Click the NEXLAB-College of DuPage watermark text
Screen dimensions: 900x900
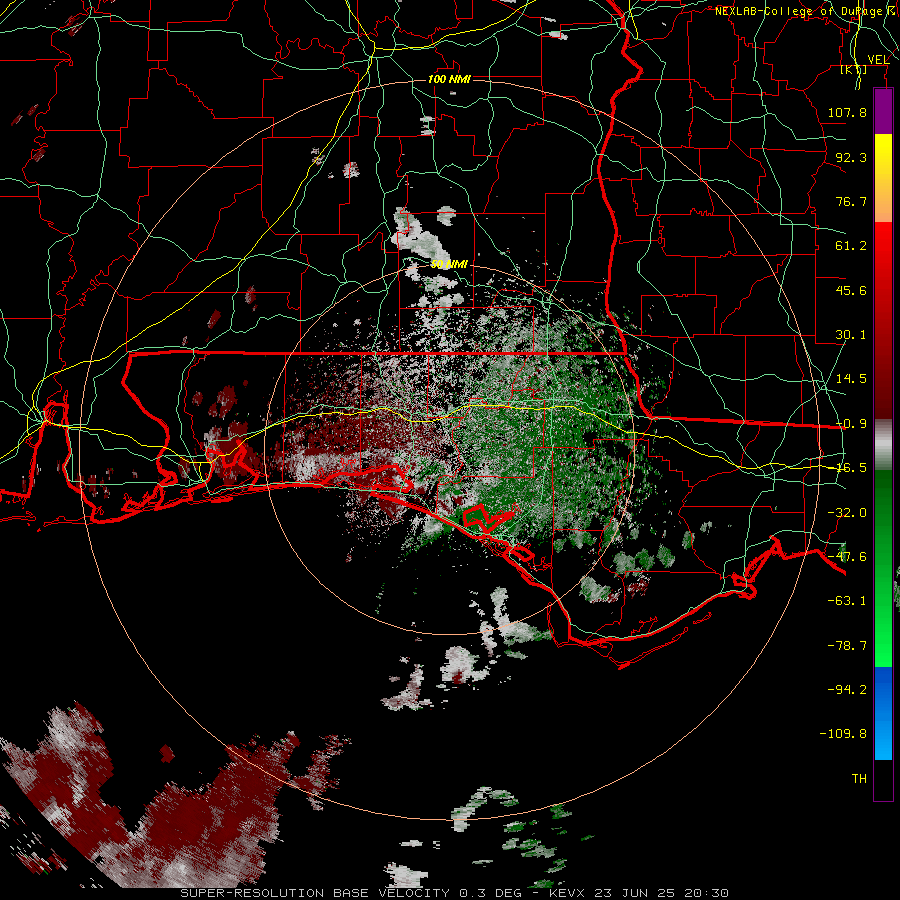pos(804,11)
